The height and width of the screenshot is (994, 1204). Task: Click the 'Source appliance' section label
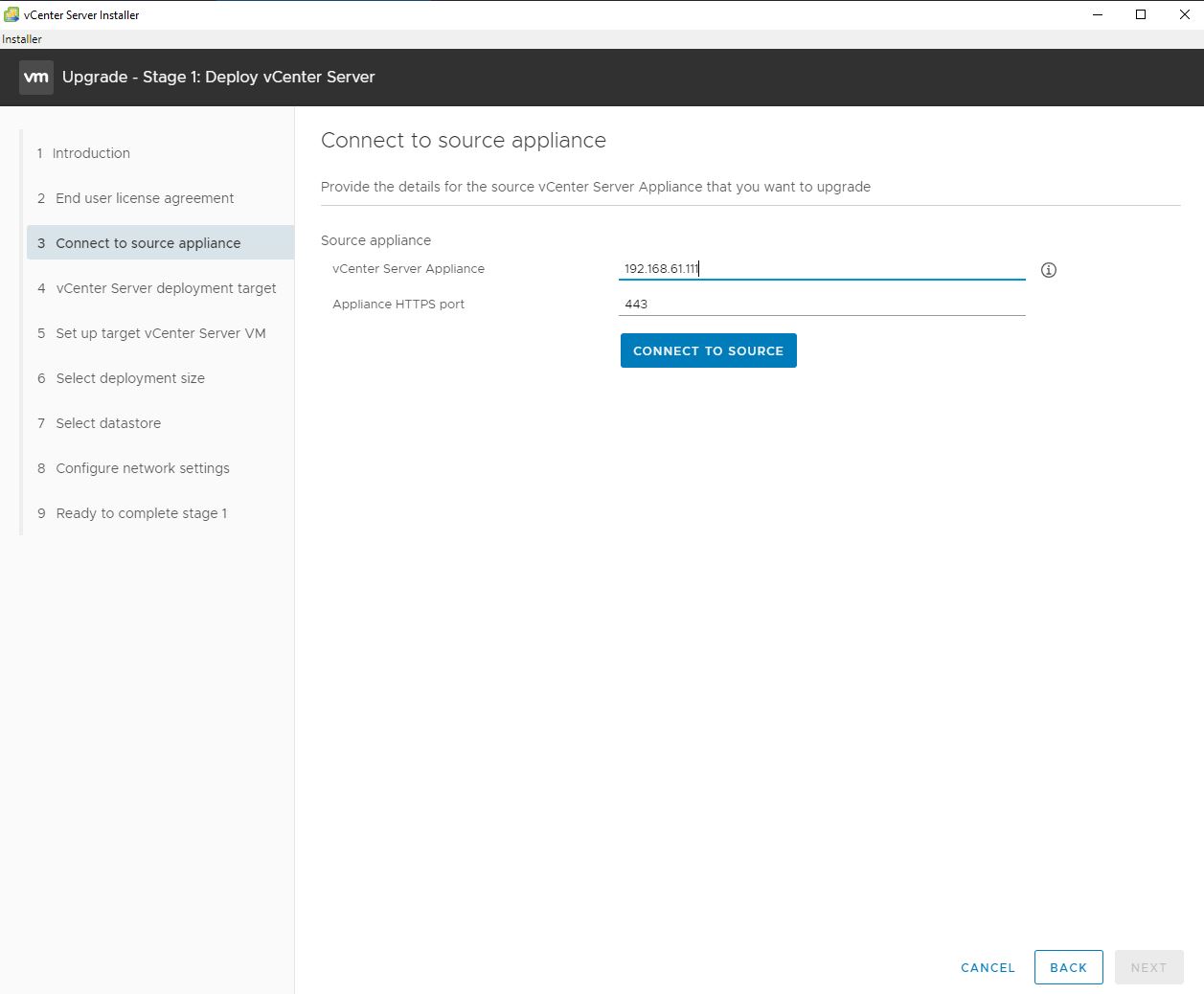(375, 240)
